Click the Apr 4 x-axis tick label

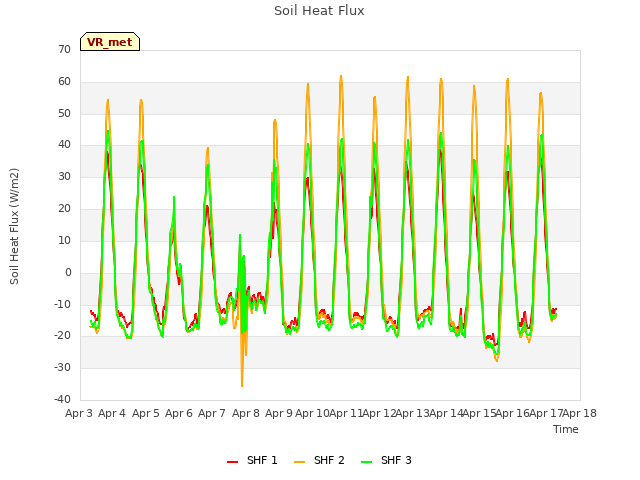[x=112, y=413]
